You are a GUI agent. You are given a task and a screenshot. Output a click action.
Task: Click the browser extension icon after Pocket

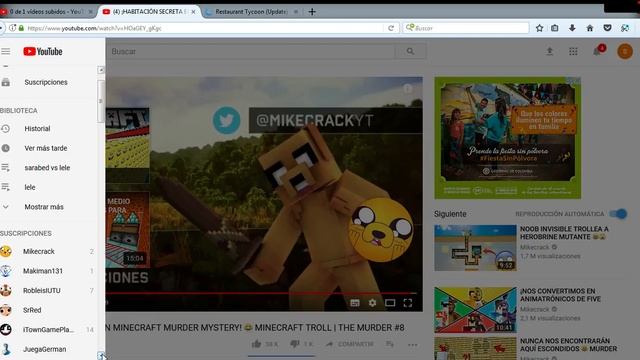tap(625, 28)
